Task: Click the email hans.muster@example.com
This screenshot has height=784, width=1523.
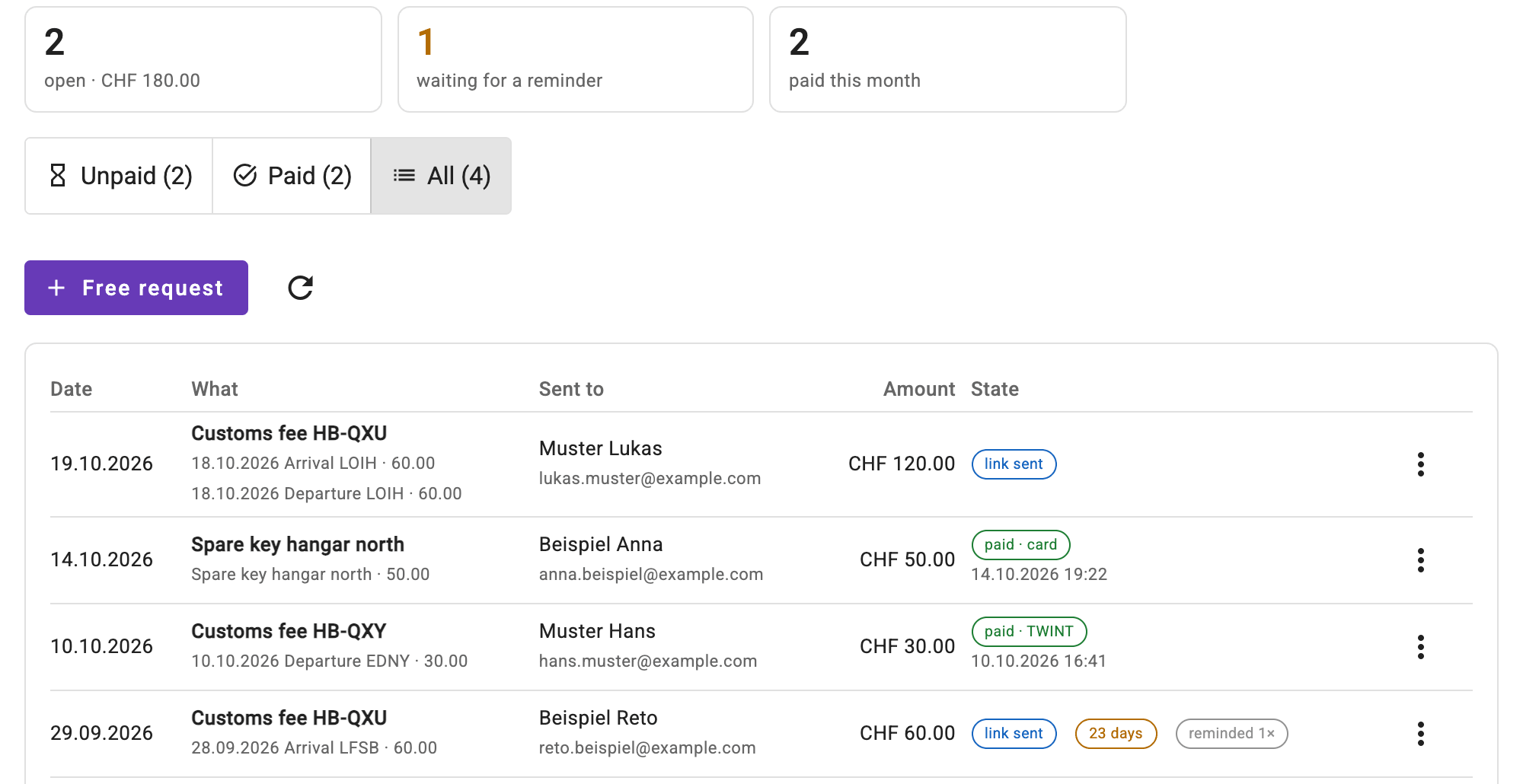Action: point(648,661)
